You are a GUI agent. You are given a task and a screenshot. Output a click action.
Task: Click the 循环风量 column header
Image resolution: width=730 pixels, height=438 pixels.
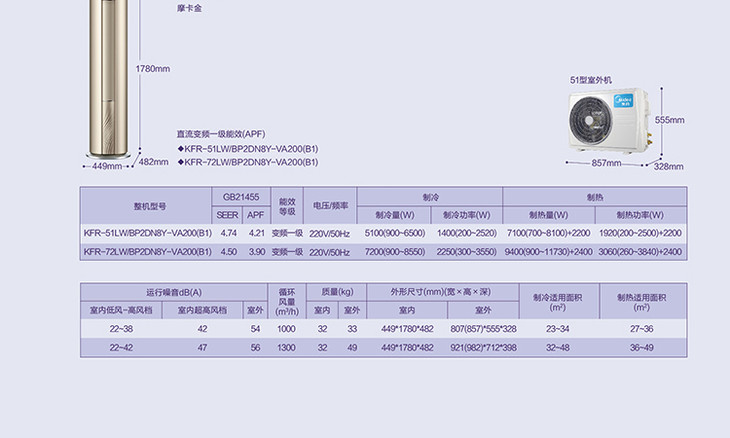tap(287, 300)
